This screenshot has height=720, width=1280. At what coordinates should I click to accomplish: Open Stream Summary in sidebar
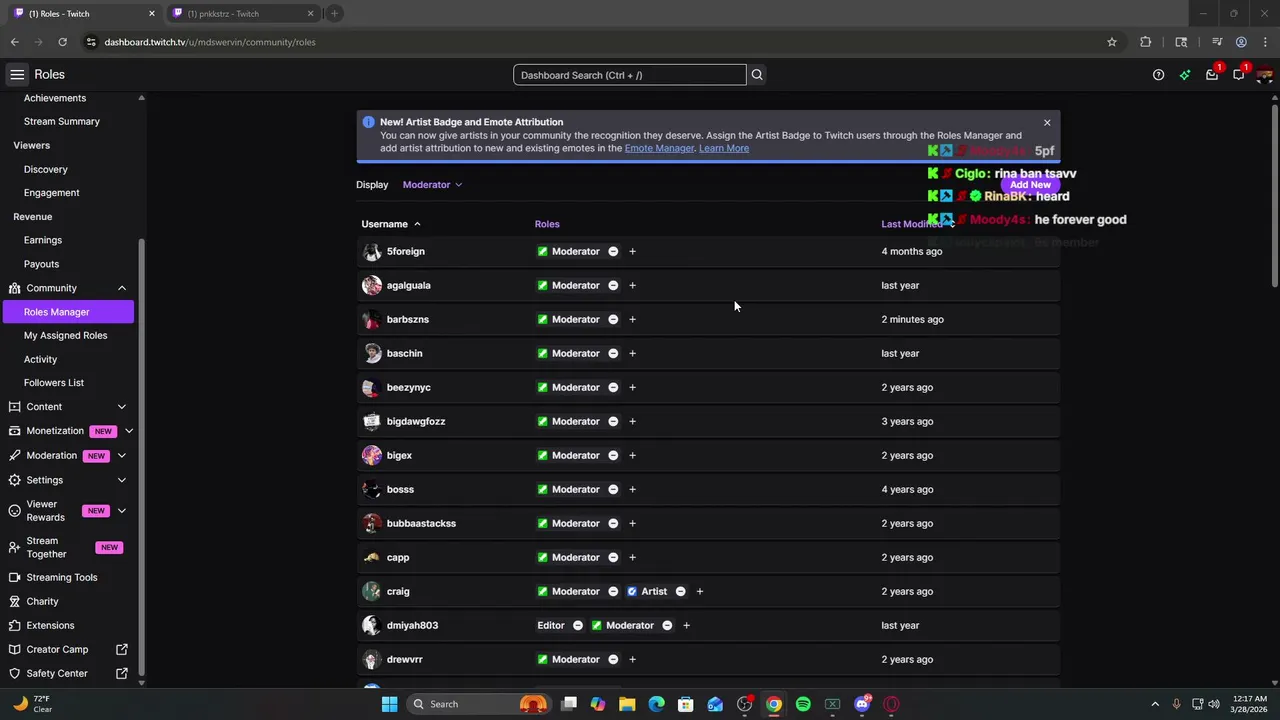pos(62,122)
